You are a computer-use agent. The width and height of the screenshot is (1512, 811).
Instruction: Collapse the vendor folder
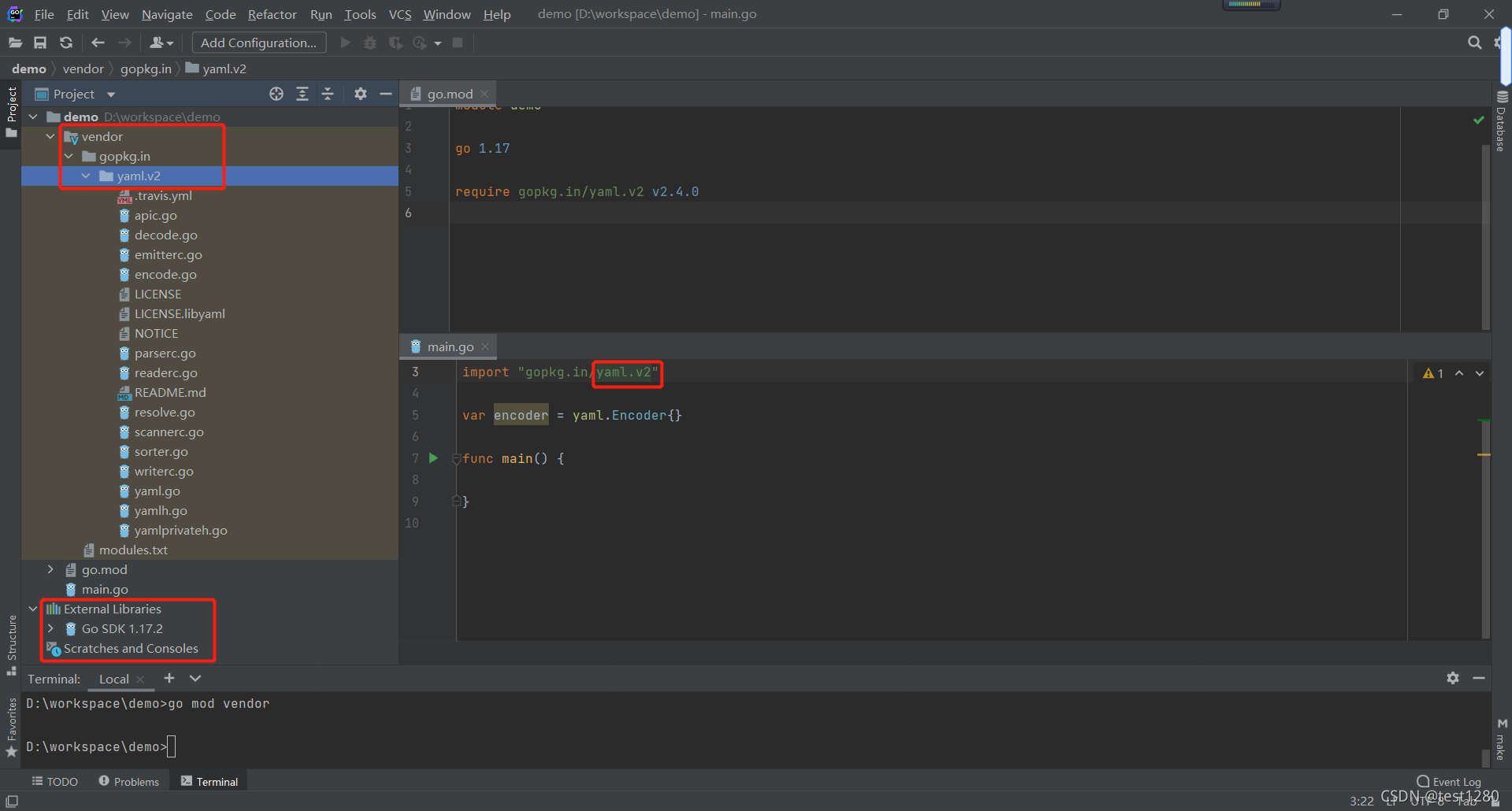(50, 136)
